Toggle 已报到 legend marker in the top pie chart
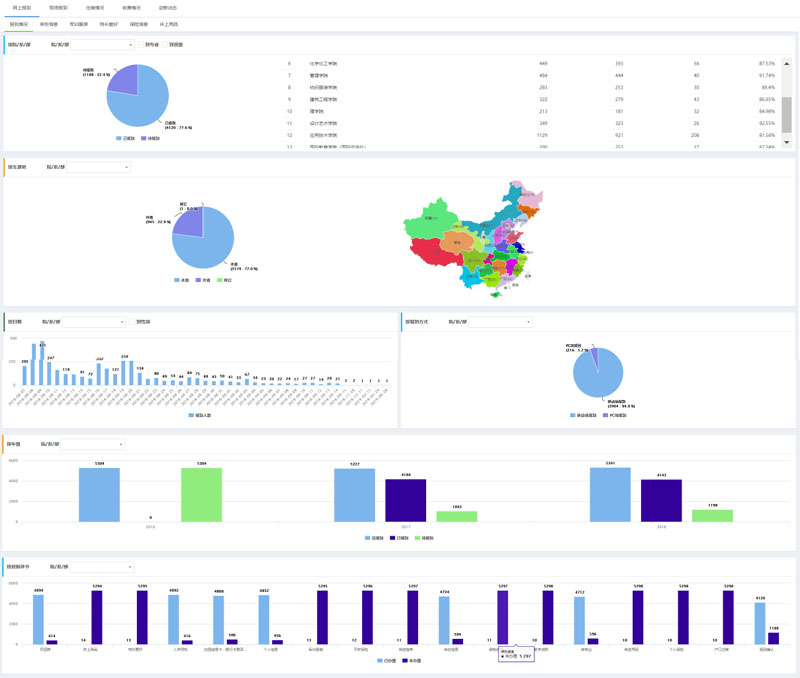800x678 pixels. pos(119,138)
